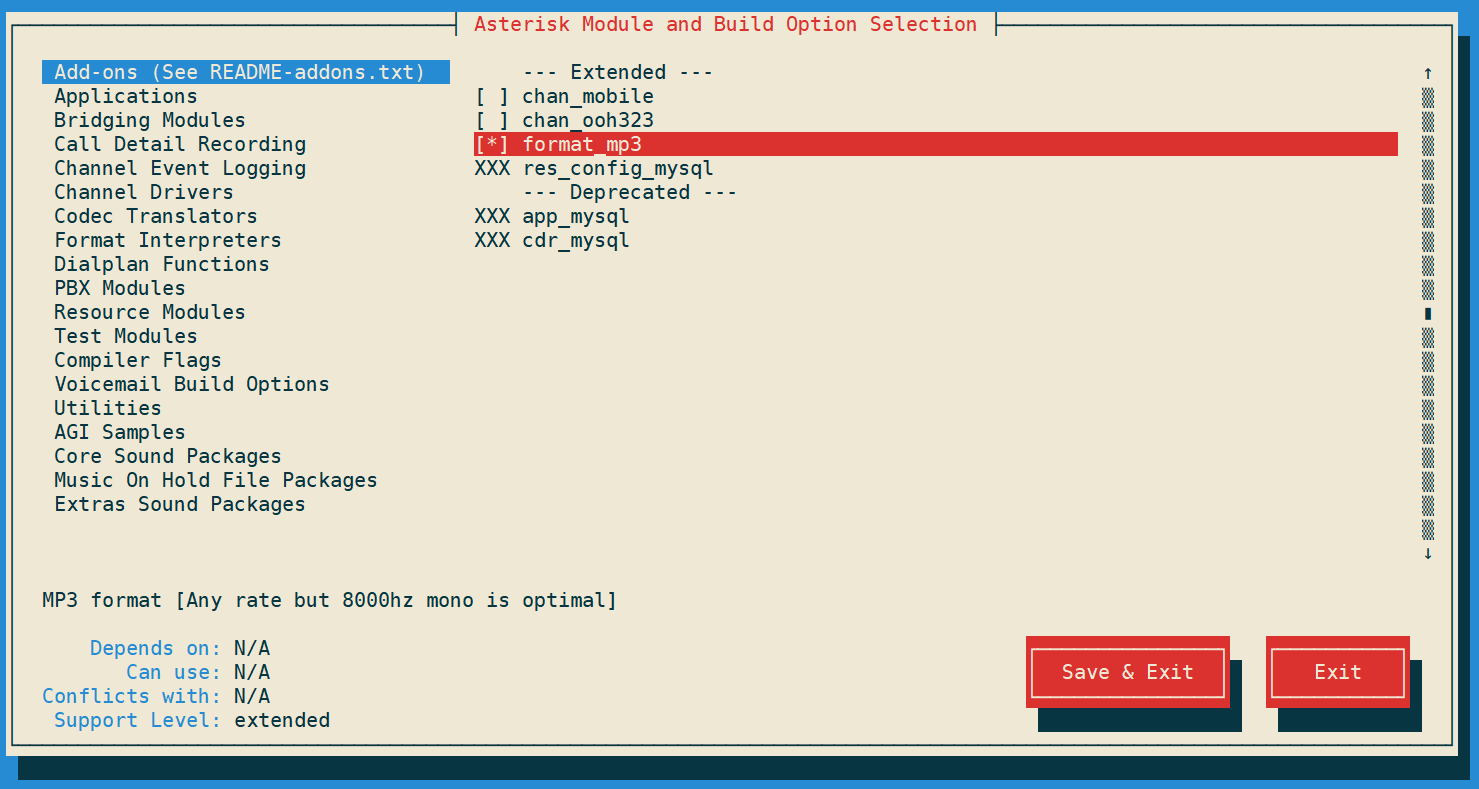Open Bridging Modules category

150,120
